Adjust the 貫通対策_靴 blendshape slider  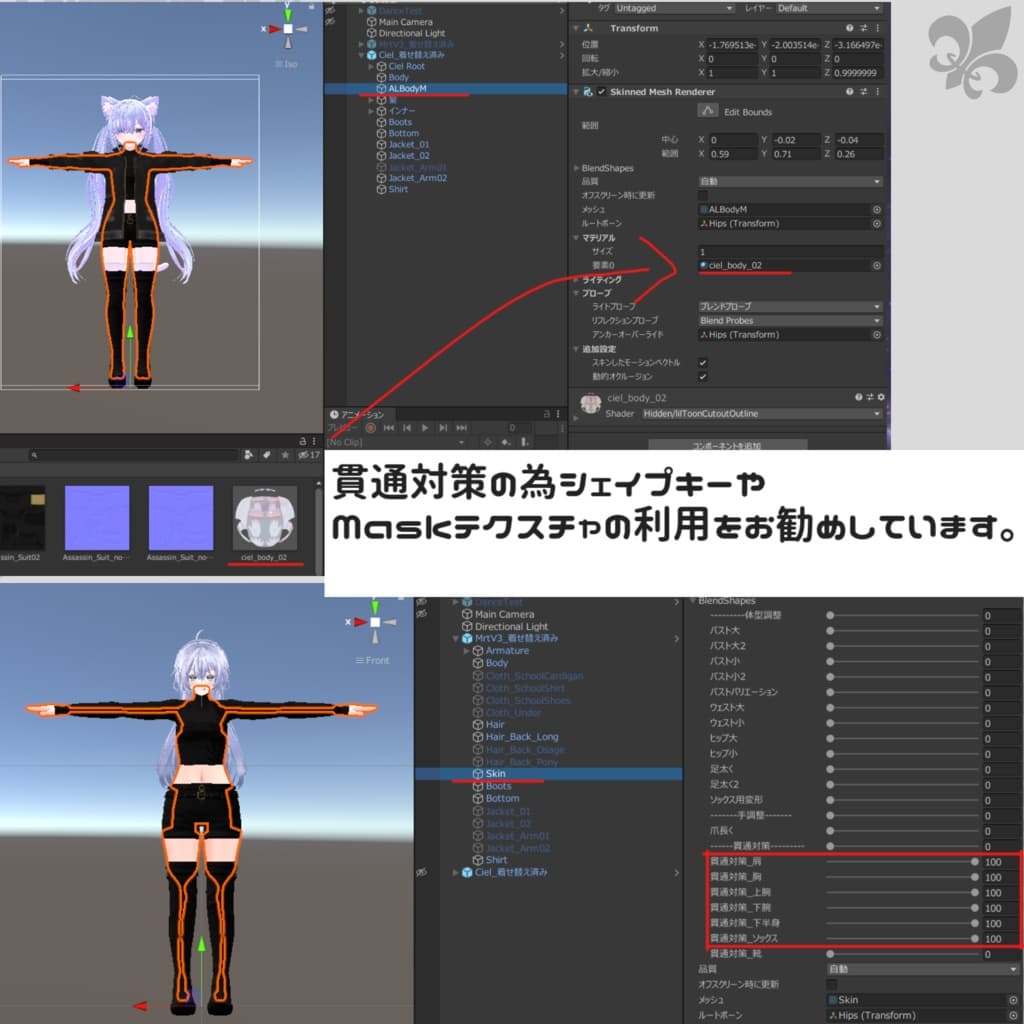pyautogui.click(x=902, y=954)
